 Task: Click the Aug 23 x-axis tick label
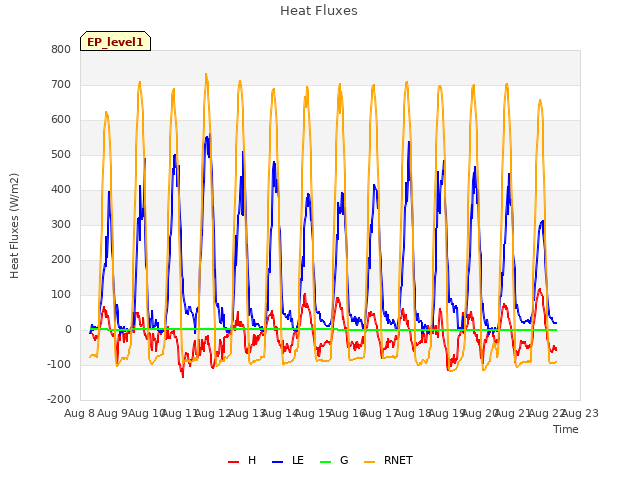point(580,414)
